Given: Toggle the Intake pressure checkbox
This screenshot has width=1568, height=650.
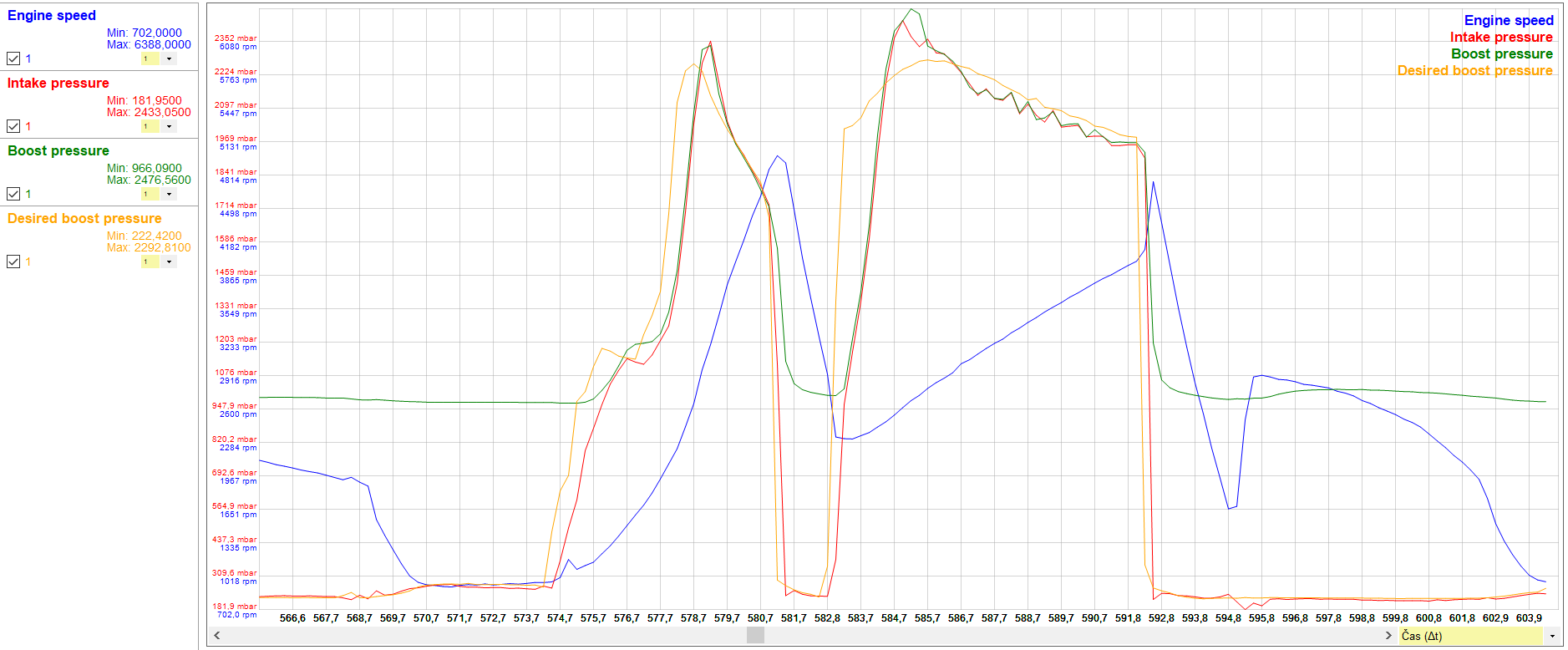Looking at the screenshot, I should click(13, 126).
